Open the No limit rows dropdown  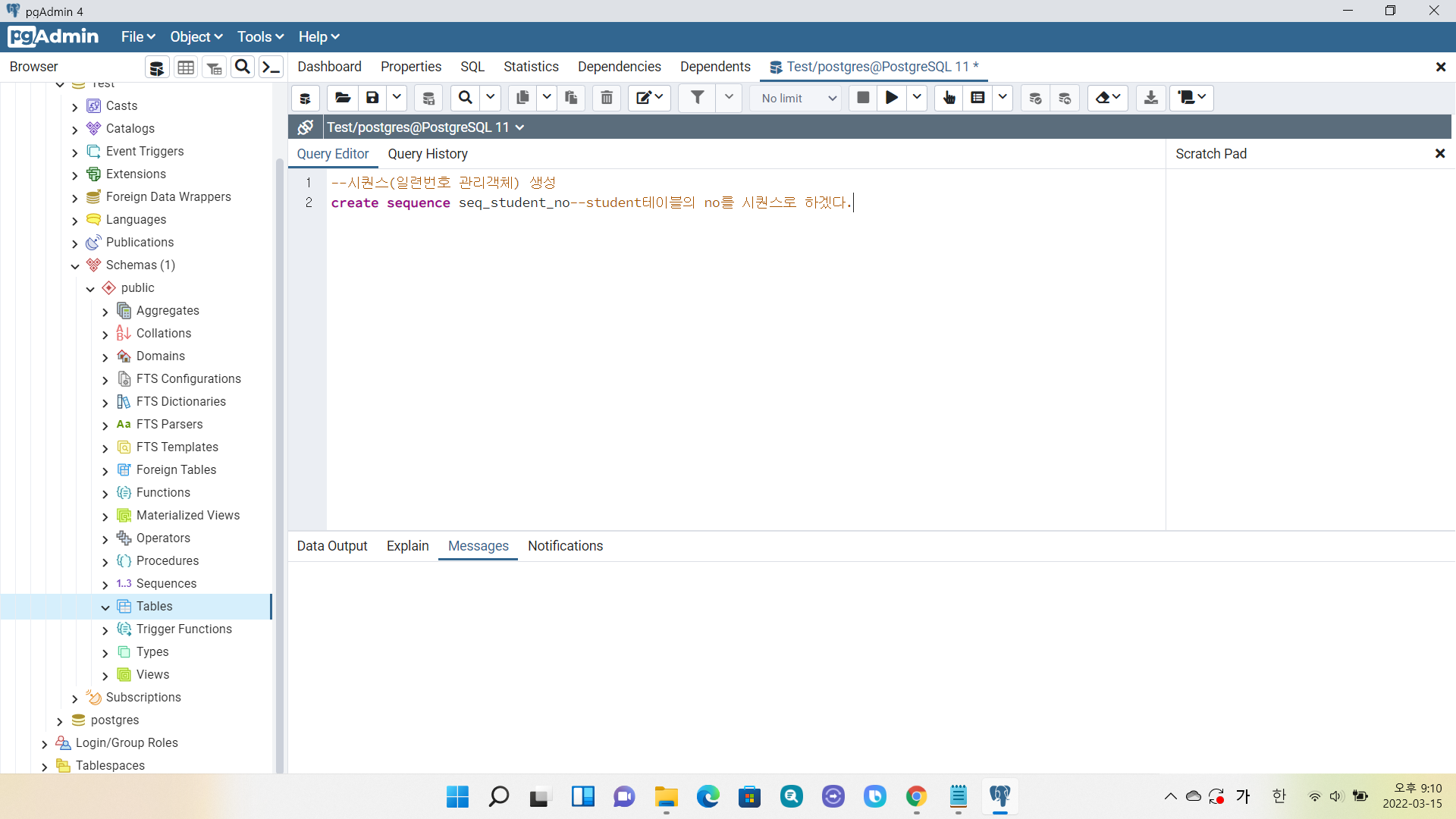[798, 99]
